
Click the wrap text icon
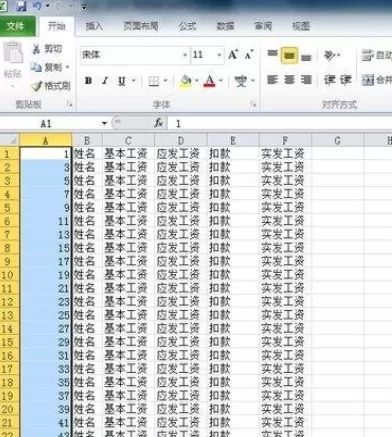click(x=367, y=55)
